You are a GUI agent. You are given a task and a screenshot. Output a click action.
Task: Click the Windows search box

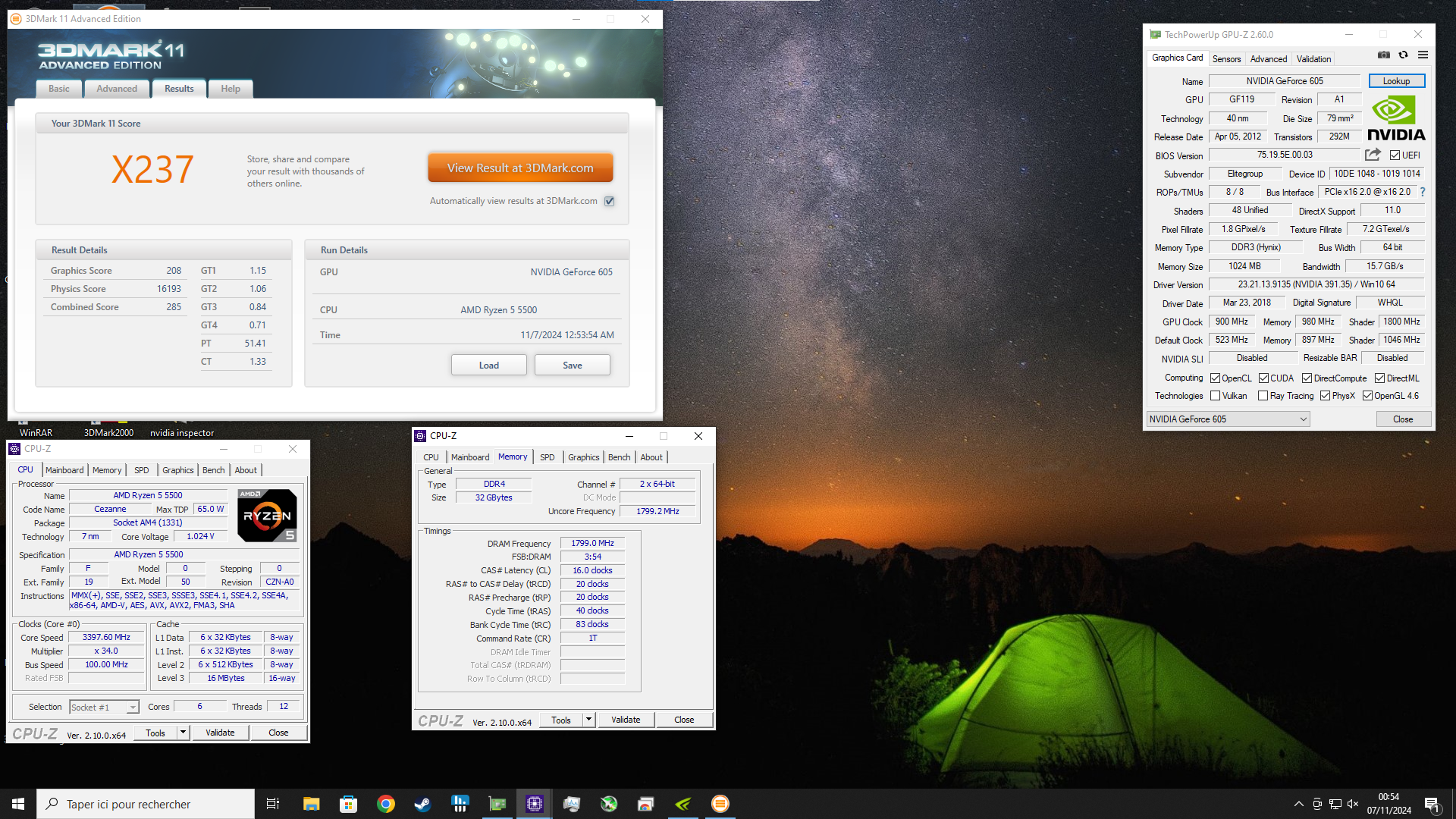pos(146,804)
